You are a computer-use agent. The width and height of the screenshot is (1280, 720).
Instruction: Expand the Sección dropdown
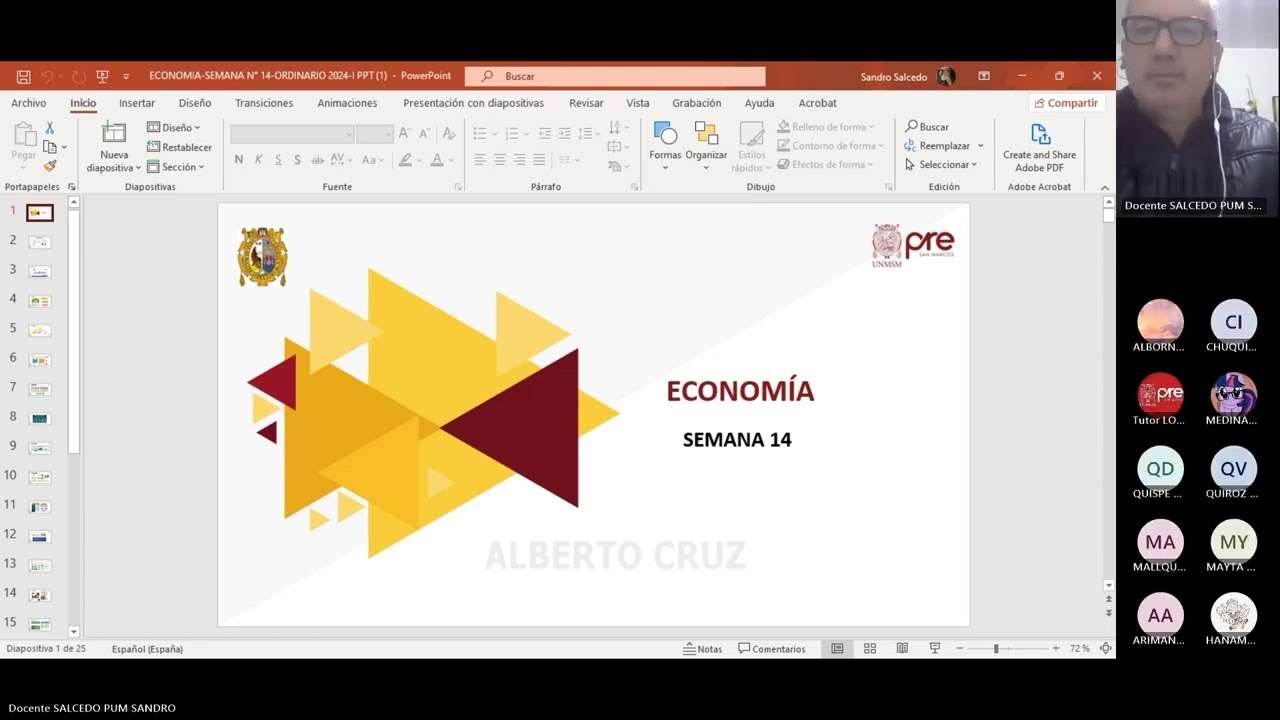click(x=175, y=167)
